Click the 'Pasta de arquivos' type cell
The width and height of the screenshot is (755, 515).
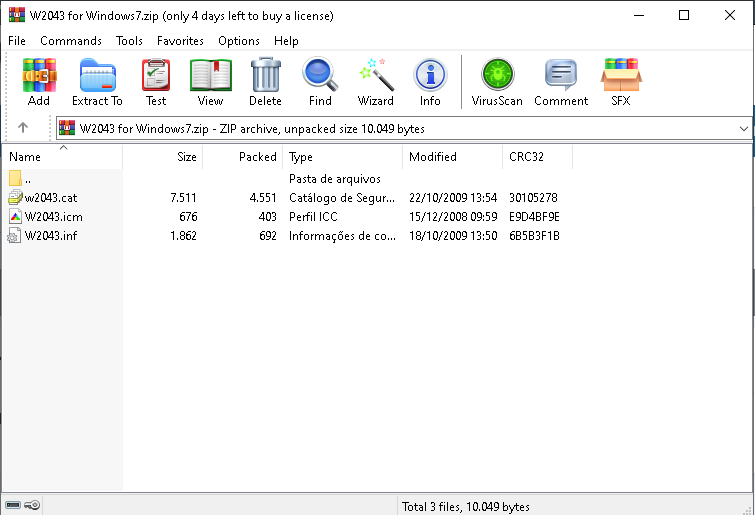pos(335,179)
